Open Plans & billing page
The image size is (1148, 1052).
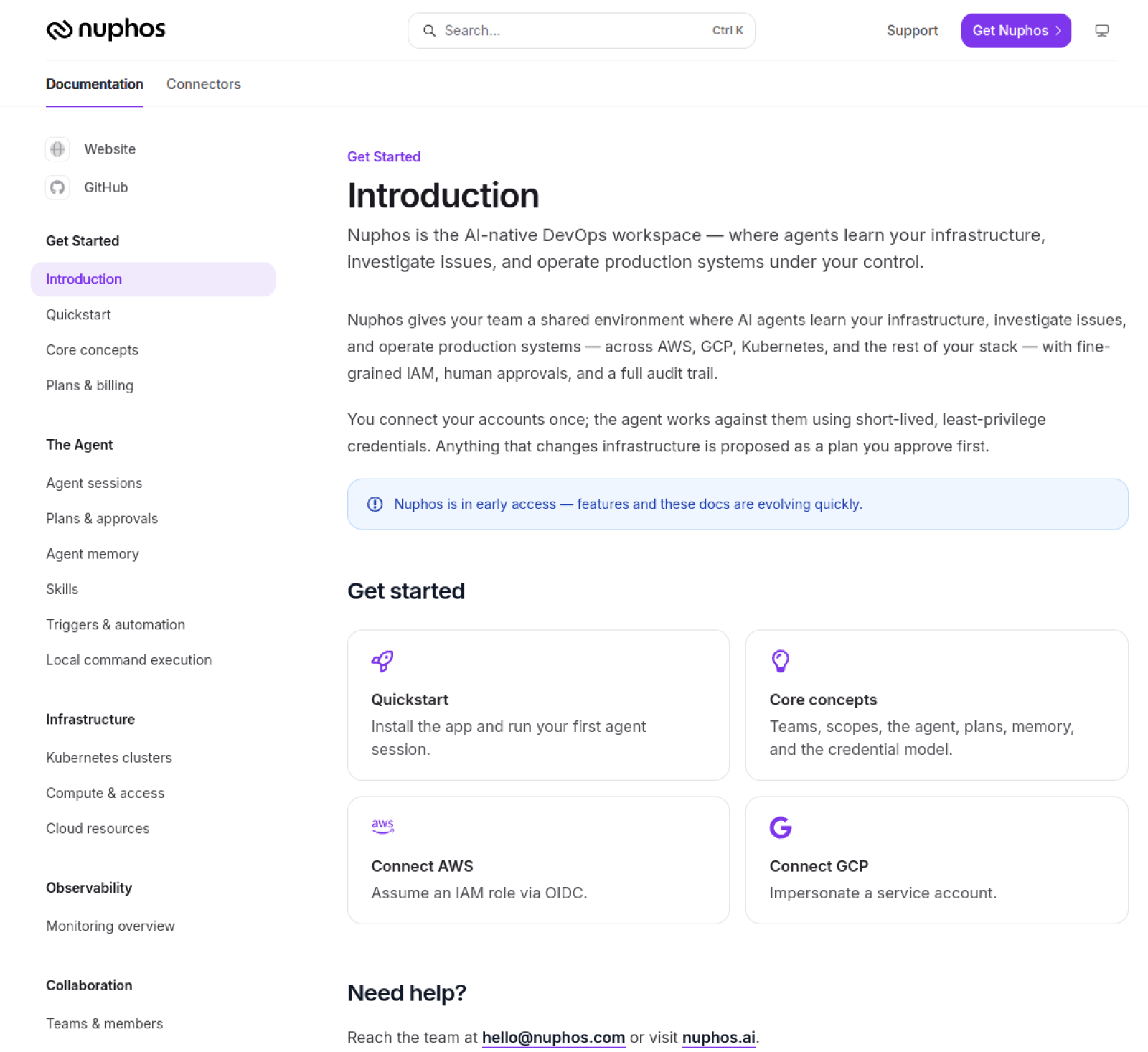pos(90,385)
